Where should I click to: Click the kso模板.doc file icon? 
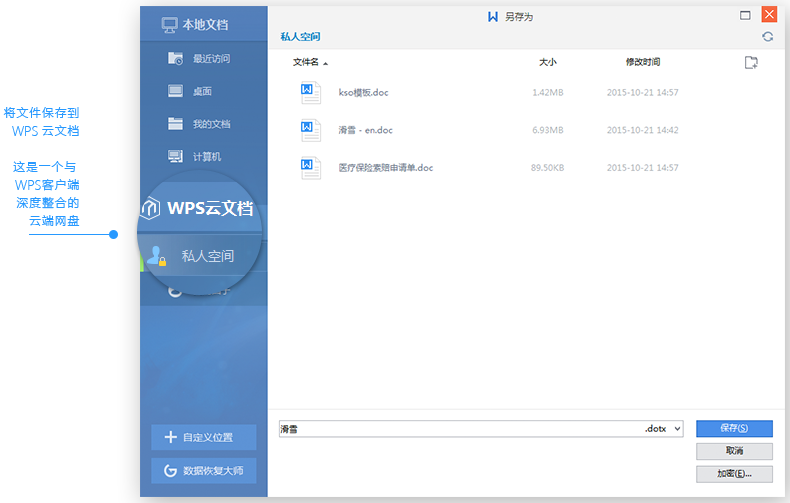pyautogui.click(x=310, y=93)
